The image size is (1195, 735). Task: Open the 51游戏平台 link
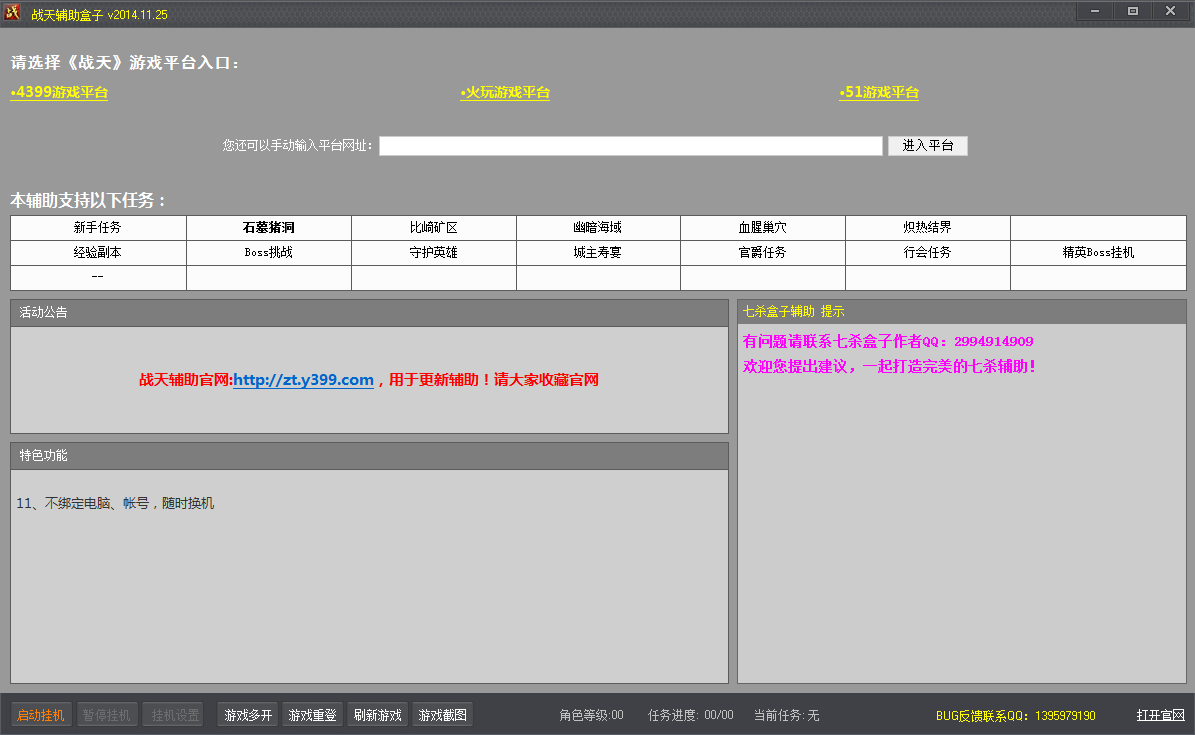[879, 92]
